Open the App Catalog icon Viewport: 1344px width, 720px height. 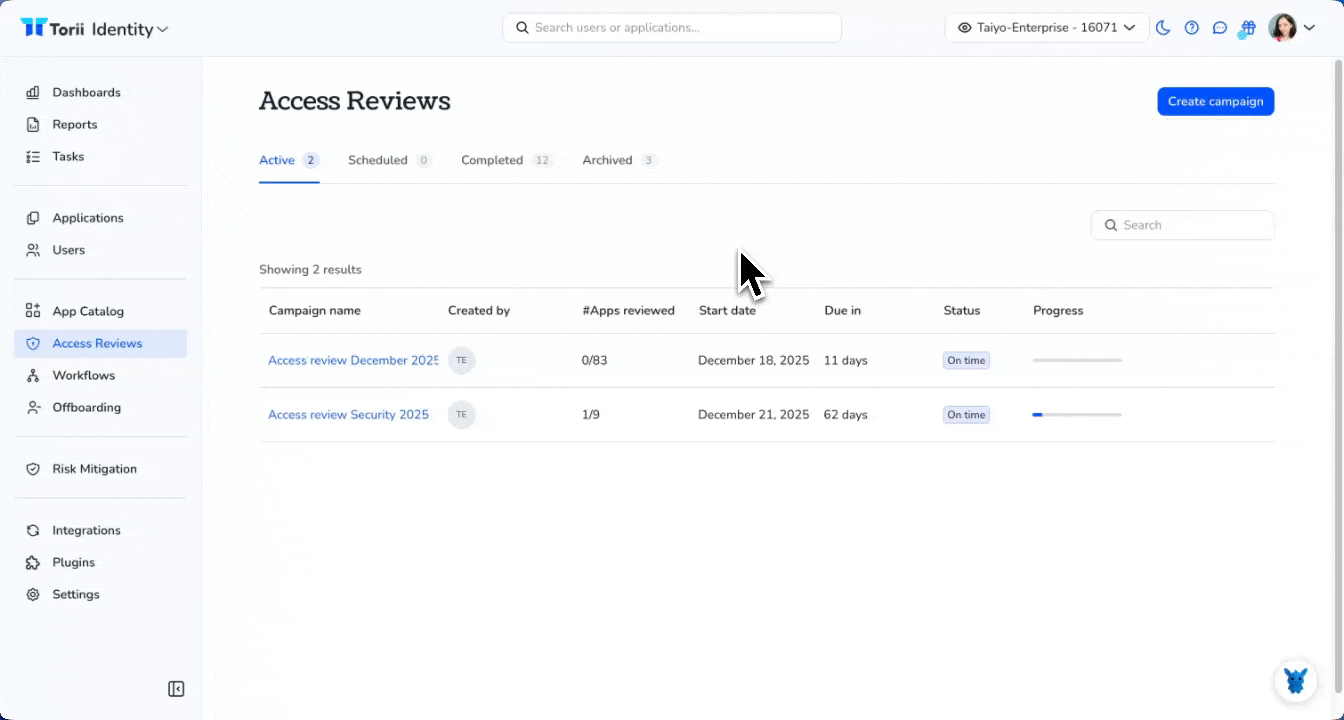pos(33,311)
